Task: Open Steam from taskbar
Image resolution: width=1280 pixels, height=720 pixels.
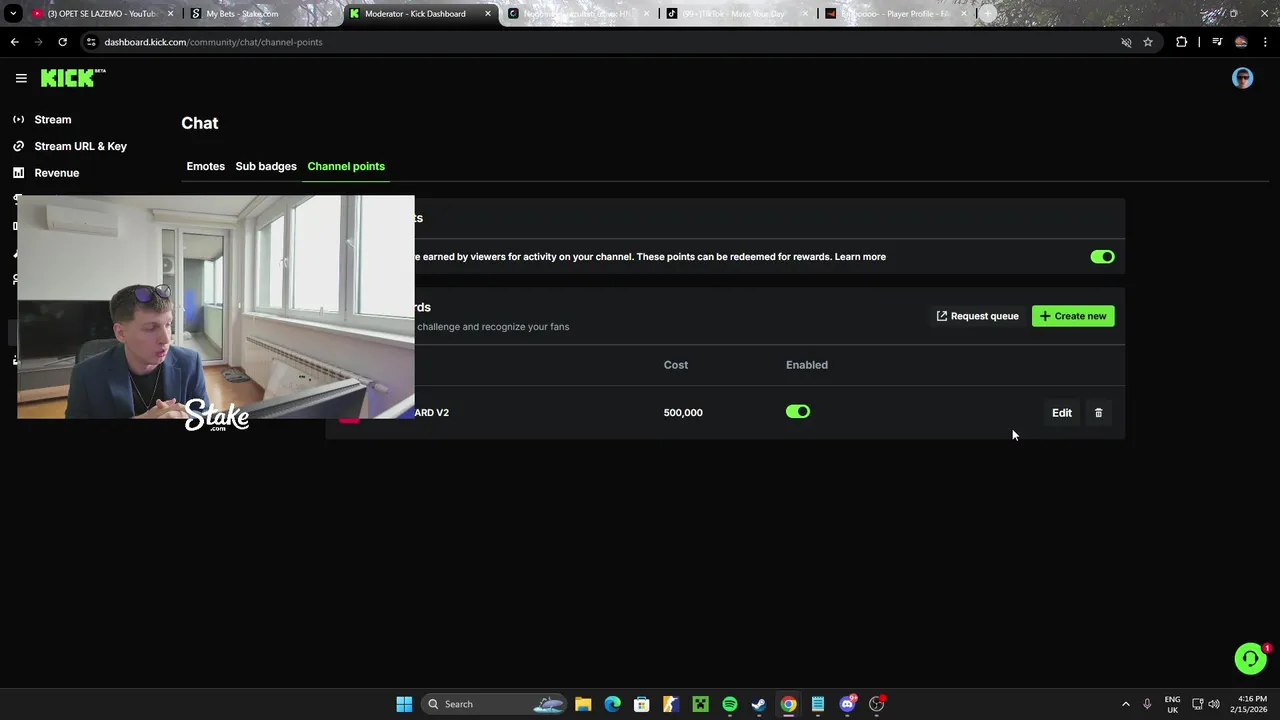Action: pyautogui.click(x=758, y=704)
